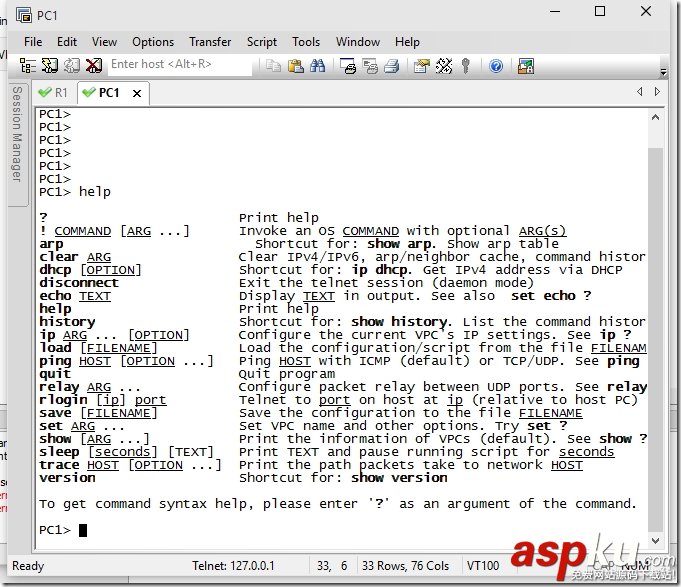The image size is (681, 587).
Task: Switch to the R1 session tab
Action: tap(53, 92)
